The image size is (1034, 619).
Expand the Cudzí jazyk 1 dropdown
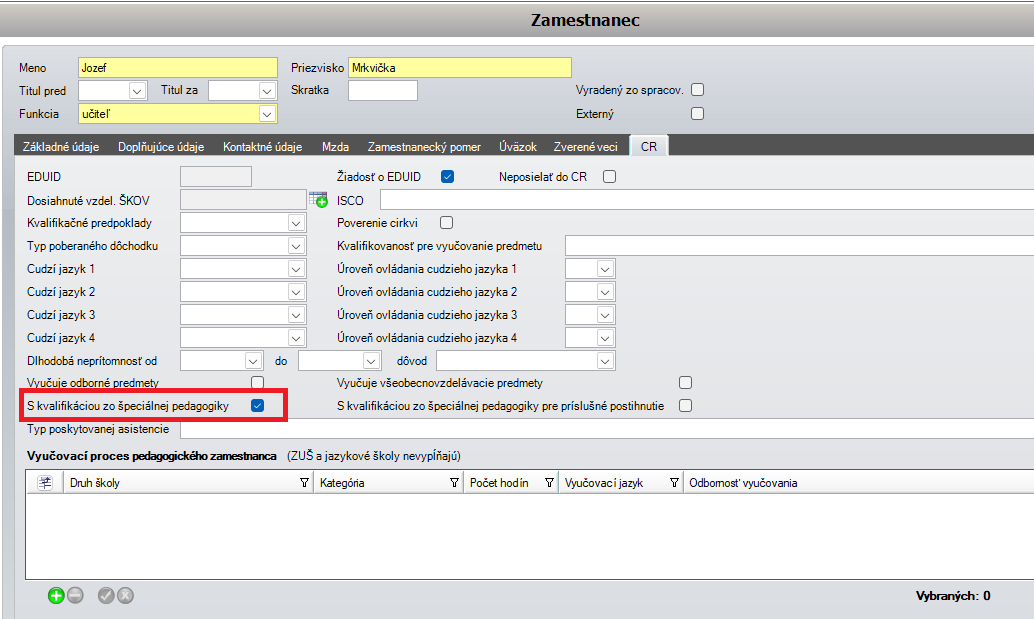pyautogui.click(x=296, y=269)
